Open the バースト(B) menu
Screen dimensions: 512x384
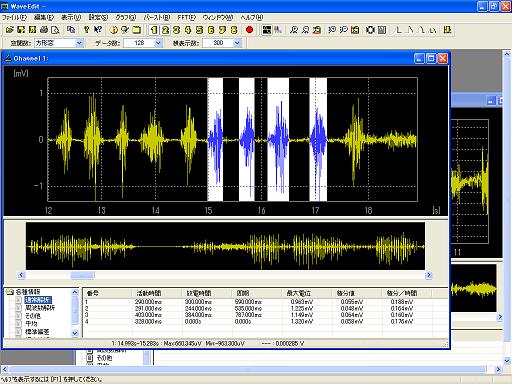click(x=157, y=17)
